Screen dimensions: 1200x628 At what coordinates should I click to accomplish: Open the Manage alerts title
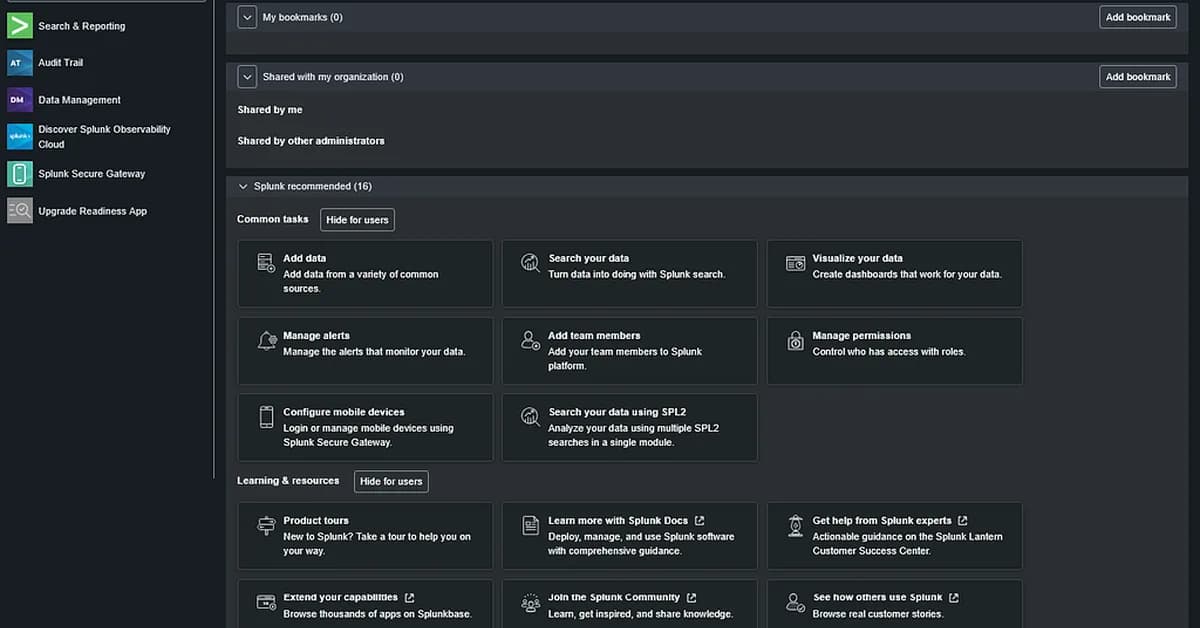(317, 336)
